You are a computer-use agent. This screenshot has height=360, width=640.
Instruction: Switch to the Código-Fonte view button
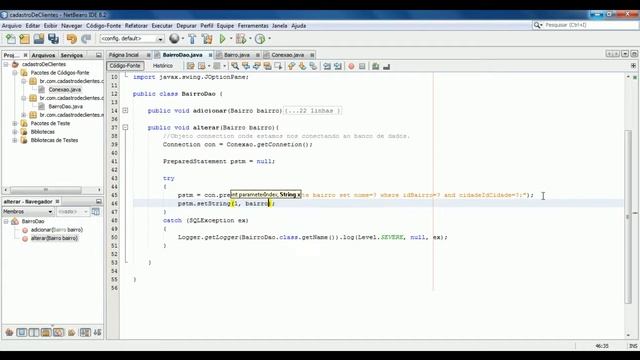(125, 66)
